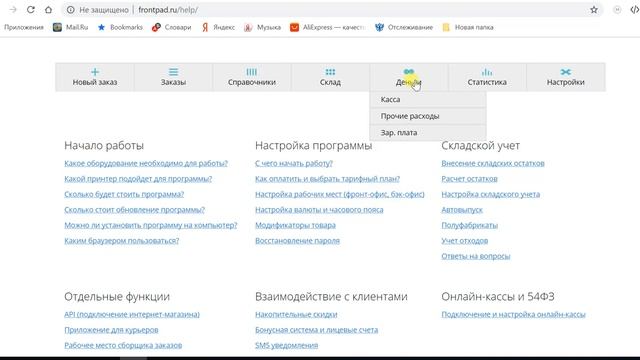
Task: Open link Бонусная система и лицевые счета
Action: 316,330
